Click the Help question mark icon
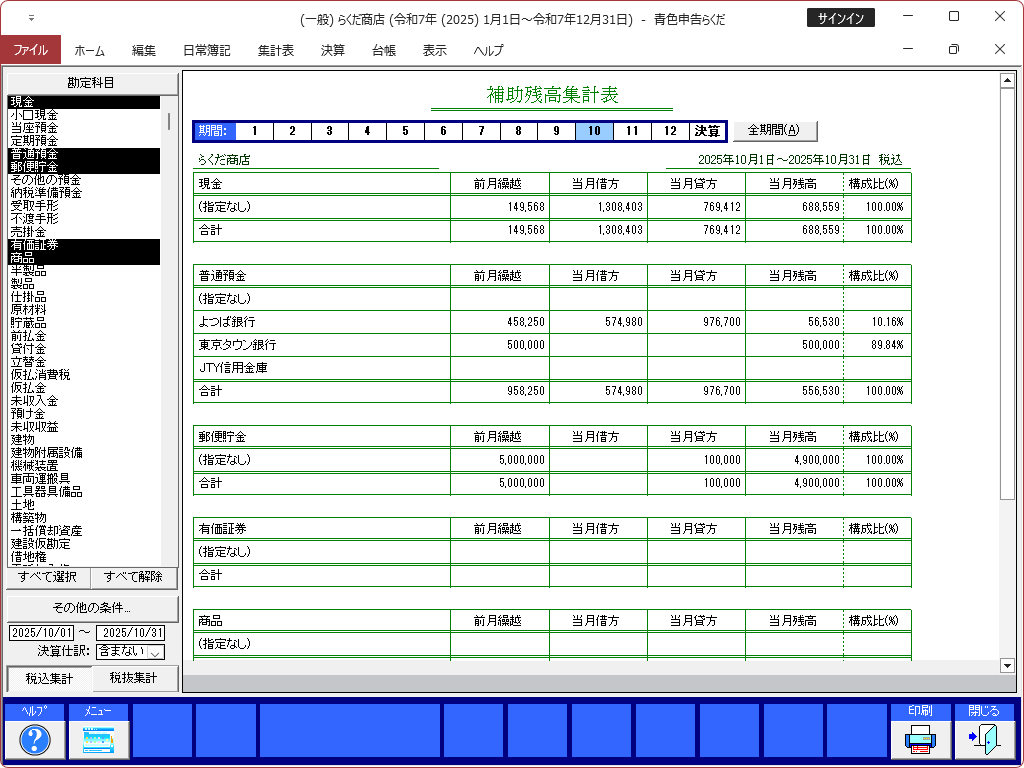The width and height of the screenshot is (1024, 768). tap(35, 739)
